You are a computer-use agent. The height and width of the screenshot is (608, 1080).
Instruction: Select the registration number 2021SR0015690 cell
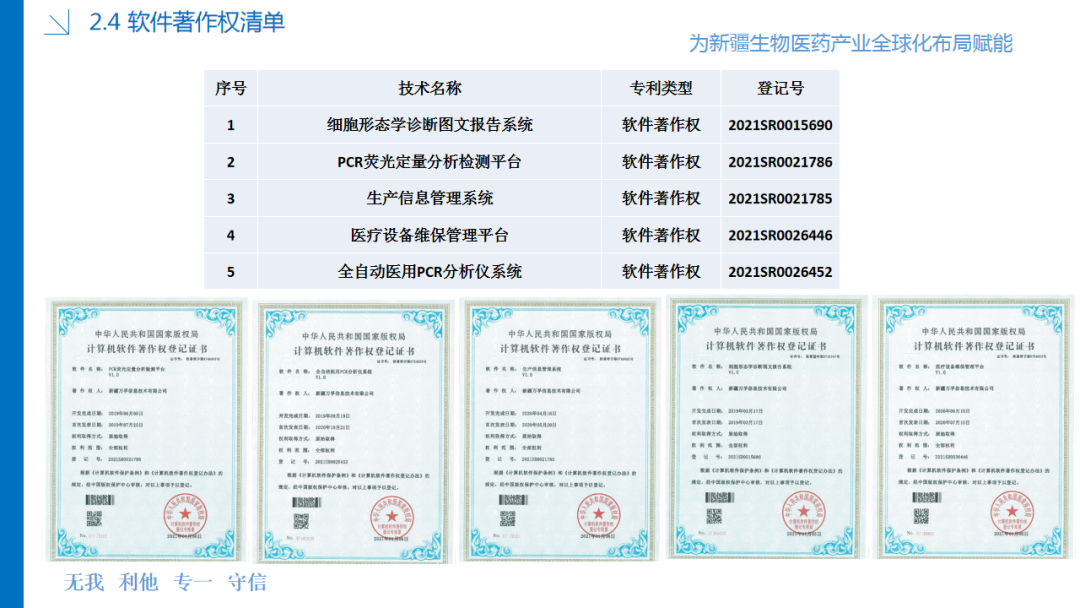780,125
